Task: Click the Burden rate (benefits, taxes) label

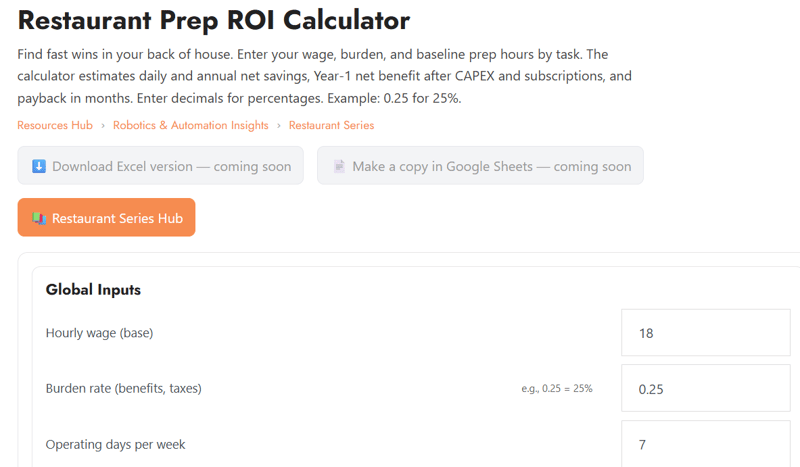Action: tap(123, 388)
